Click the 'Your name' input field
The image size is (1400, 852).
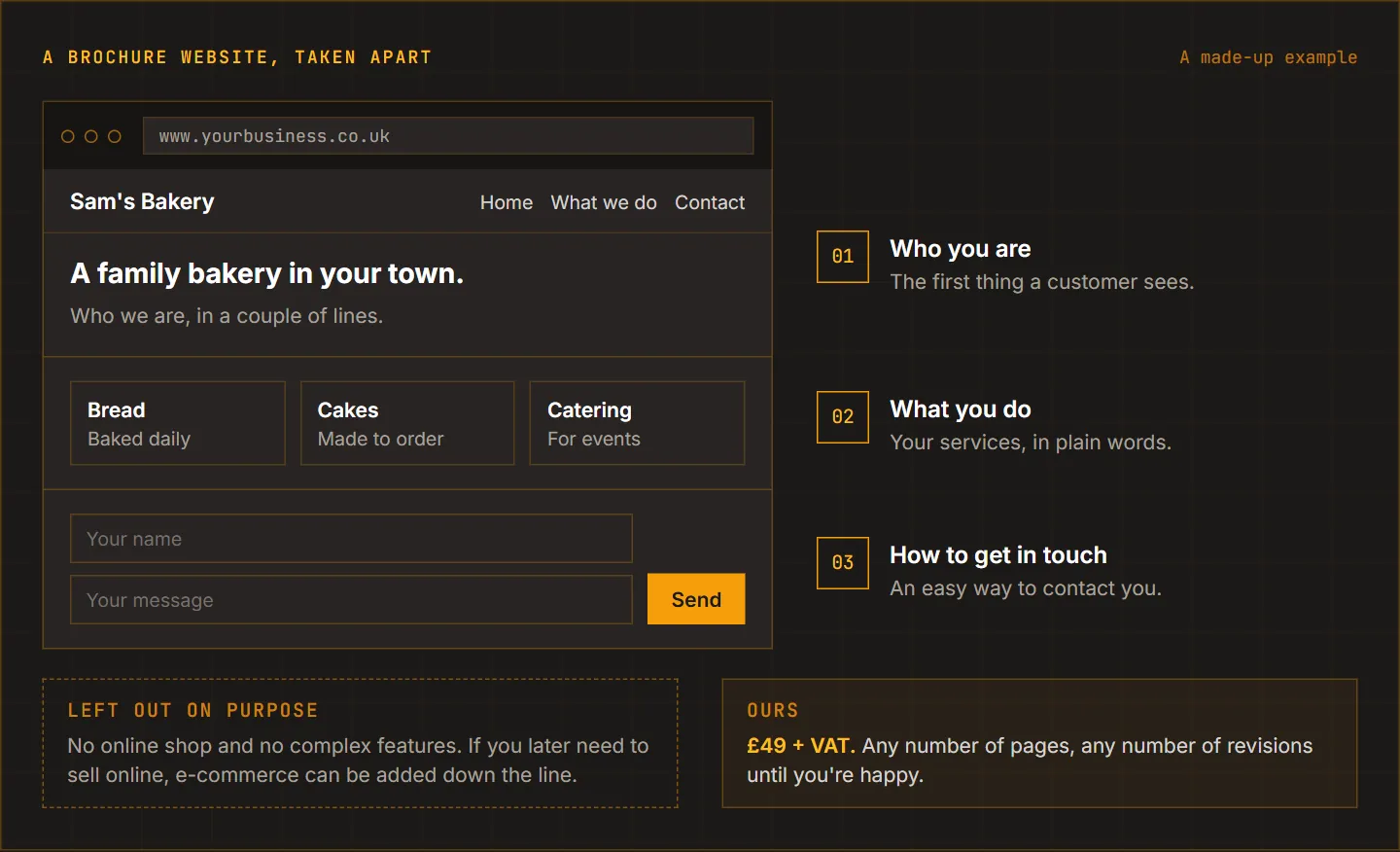click(x=351, y=539)
